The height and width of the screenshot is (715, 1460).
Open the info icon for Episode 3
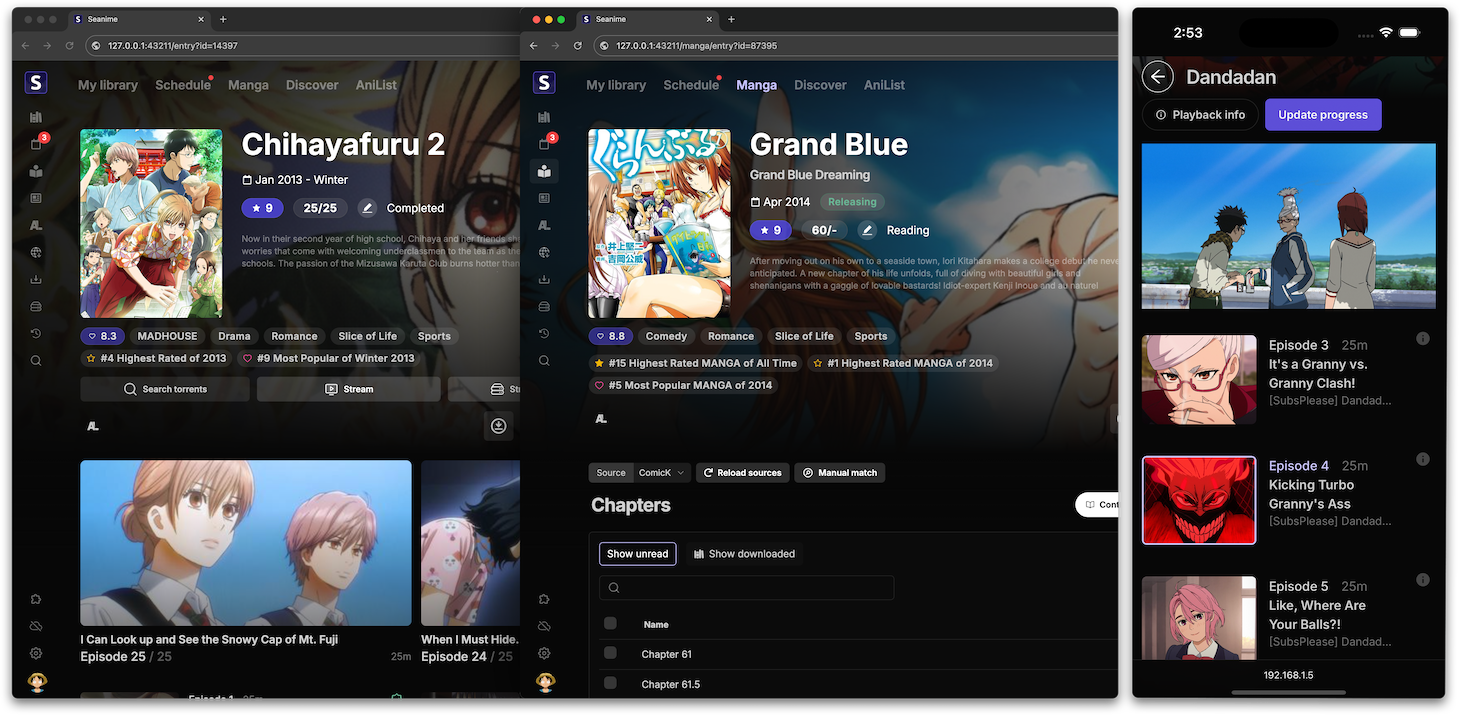point(1422,339)
